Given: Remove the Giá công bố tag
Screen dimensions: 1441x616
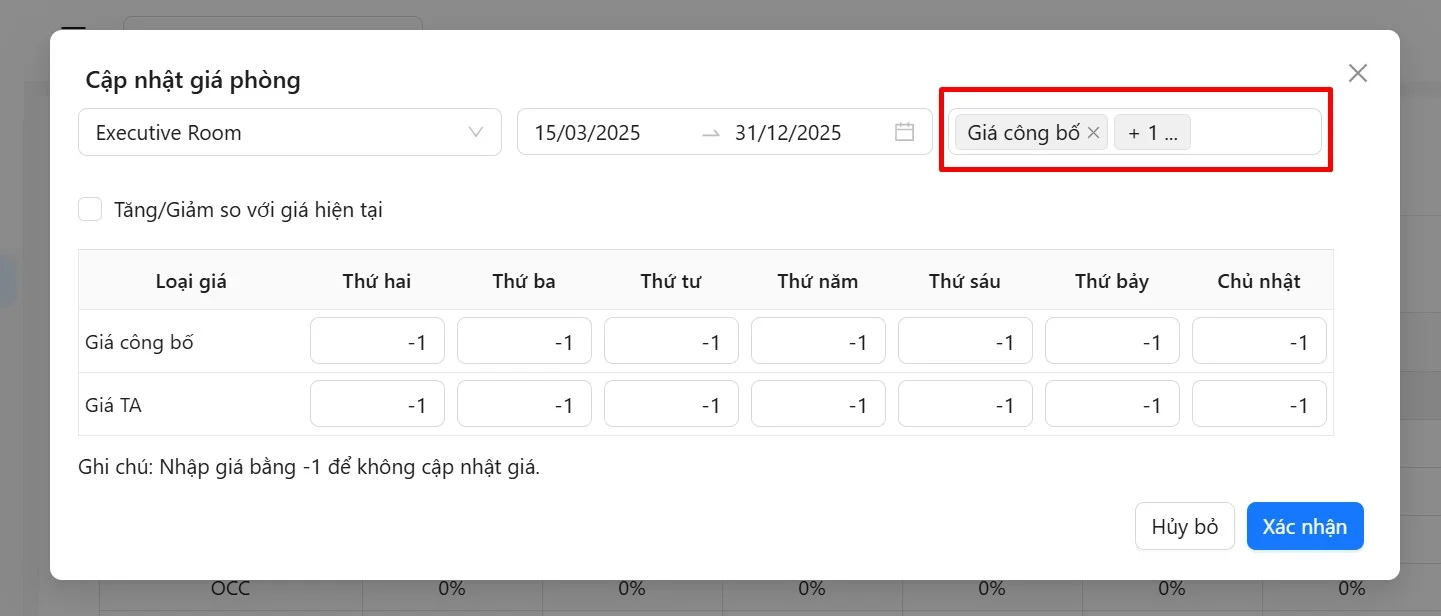Looking at the screenshot, I should click(x=1093, y=132).
